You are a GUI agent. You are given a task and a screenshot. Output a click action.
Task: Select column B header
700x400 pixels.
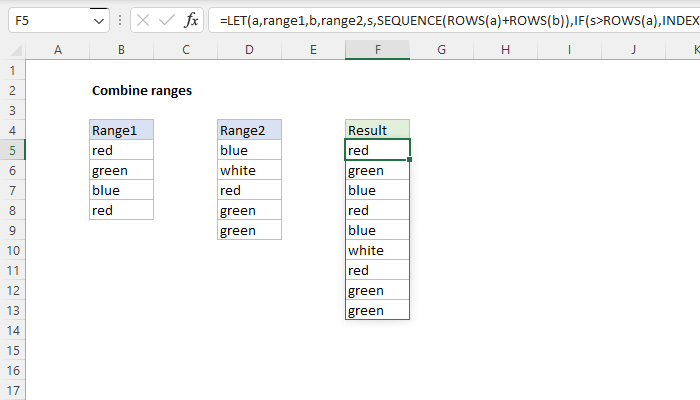pos(121,50)
